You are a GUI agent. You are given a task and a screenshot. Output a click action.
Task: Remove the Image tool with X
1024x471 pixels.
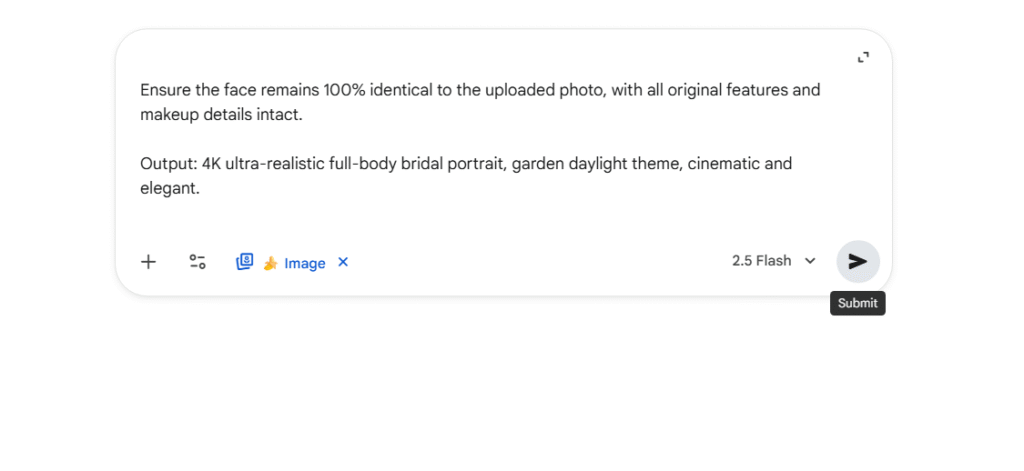pyautogui.click(x=343, y=262)
